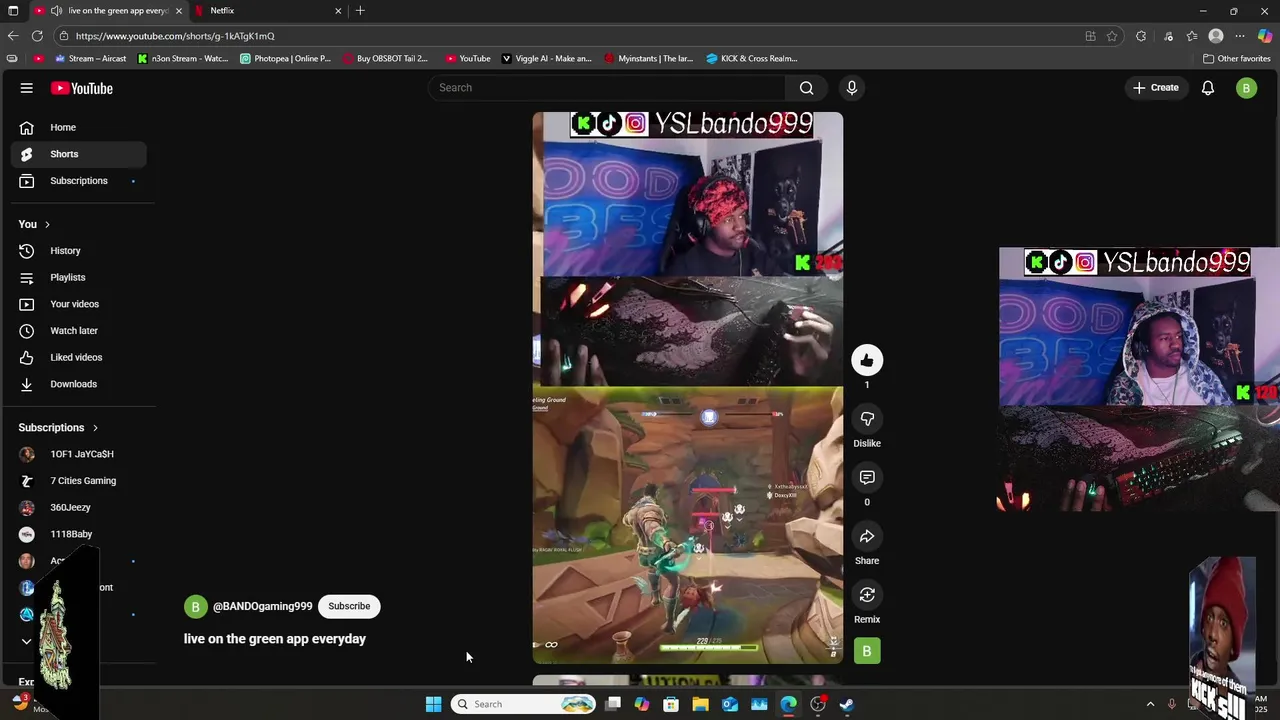
Task: Open Photopea bookmark
Action: 286,59
